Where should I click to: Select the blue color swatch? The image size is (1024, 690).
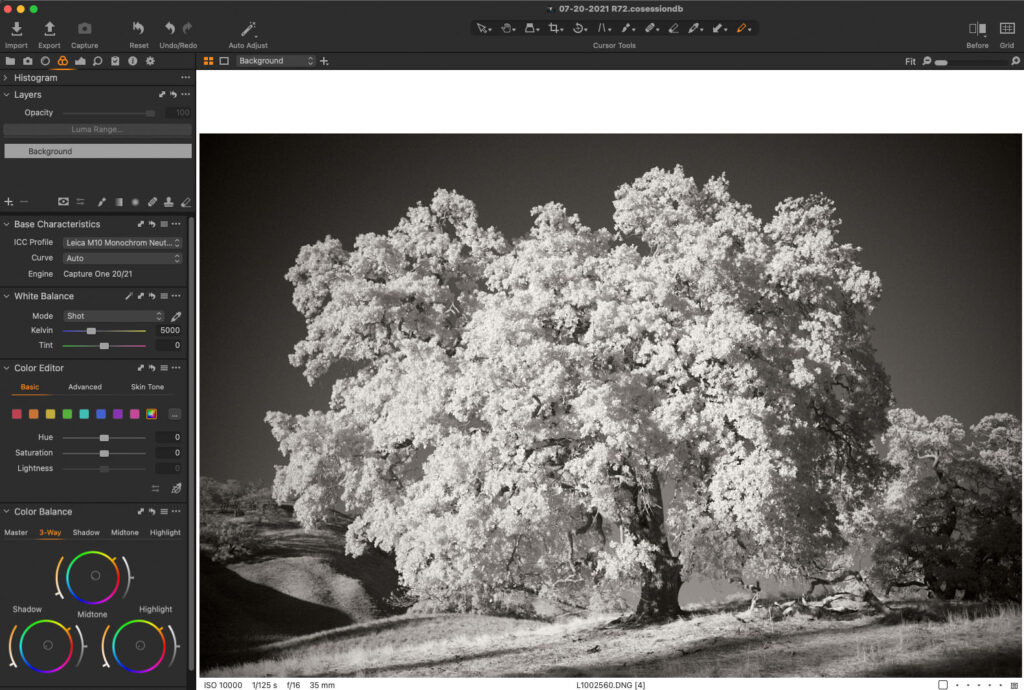[x=101, y=414]
